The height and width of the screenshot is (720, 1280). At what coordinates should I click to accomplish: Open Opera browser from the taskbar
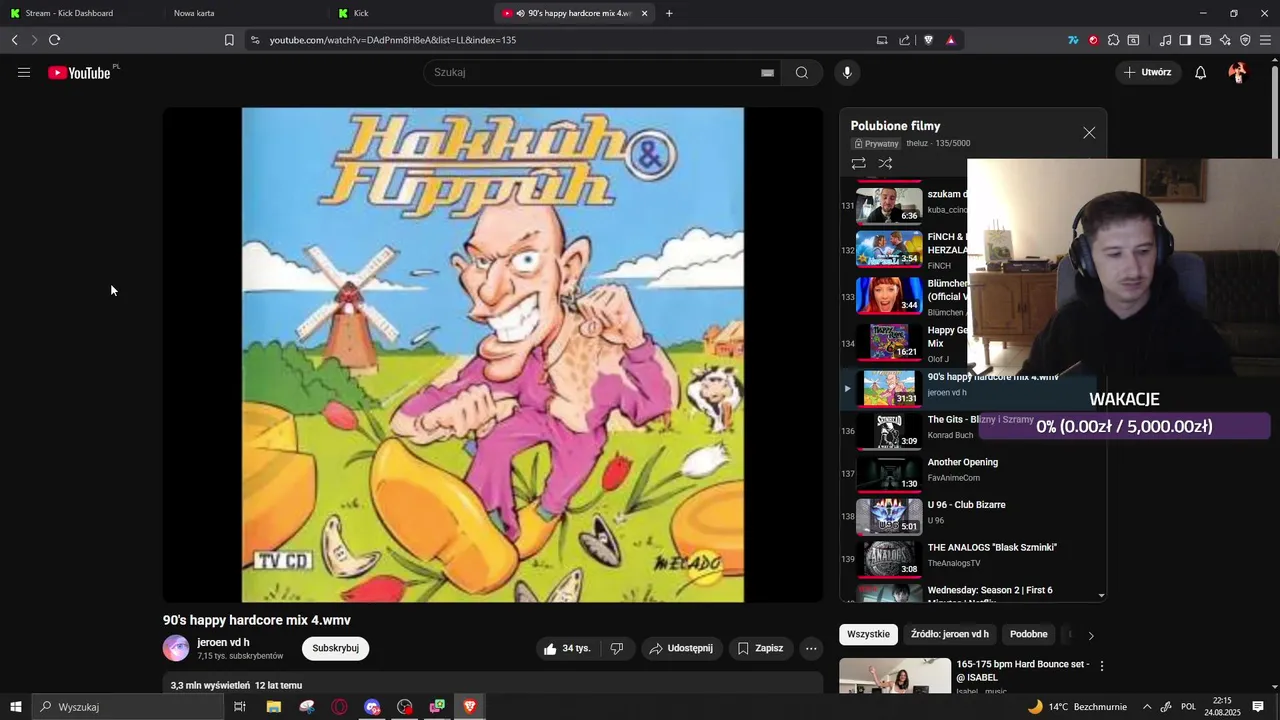pos(339,707)
